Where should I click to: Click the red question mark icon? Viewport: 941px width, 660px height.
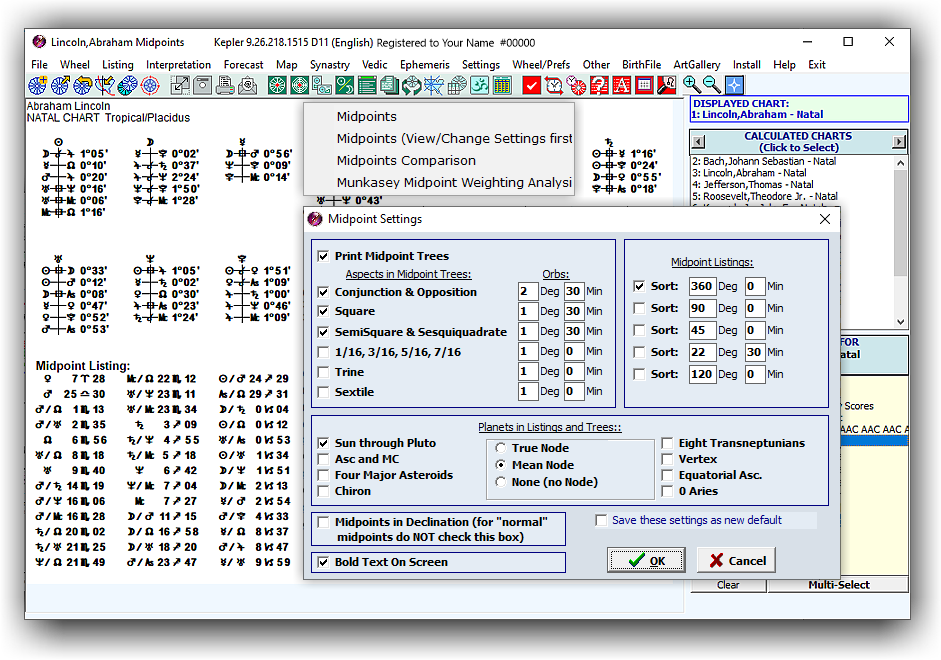click(599, 85)
